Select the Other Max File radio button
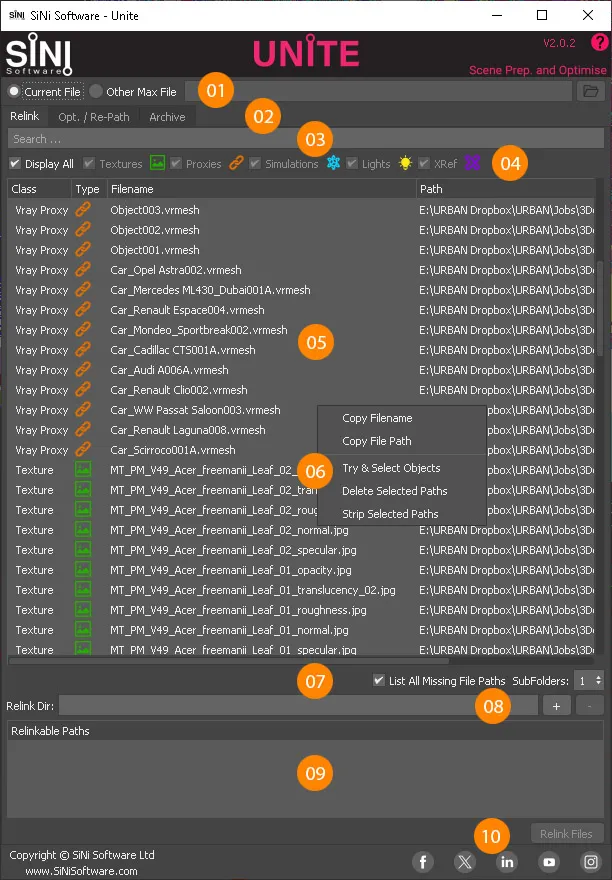Viewport: 612px width, 880px height. [x=96, y=91]
